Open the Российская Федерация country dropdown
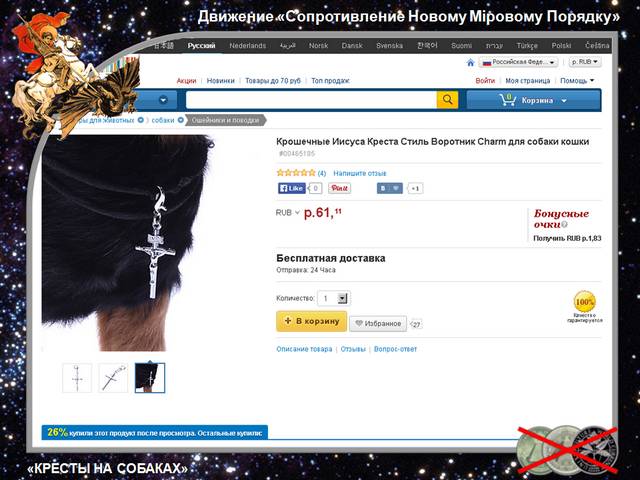The width and height of the screenshot is (640, 480). pos(519,62)
